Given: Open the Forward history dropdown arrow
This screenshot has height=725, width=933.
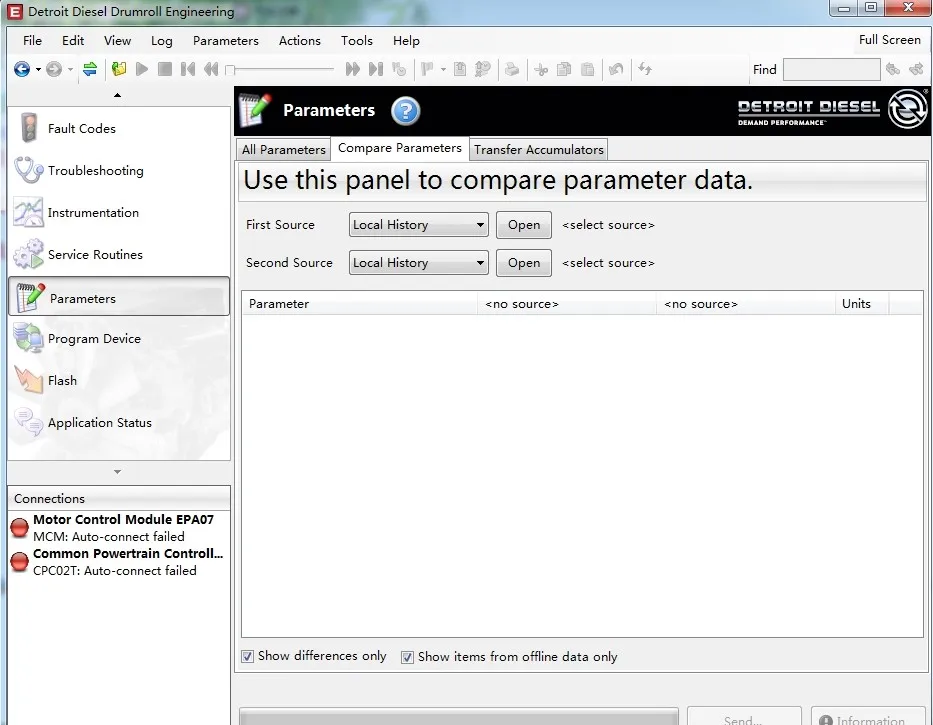Looking at the screenshot, I should [x=70, y=70].
